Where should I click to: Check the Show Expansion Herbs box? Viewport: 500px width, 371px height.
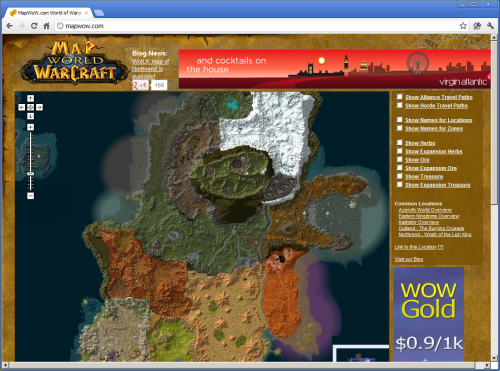(399, 151)
